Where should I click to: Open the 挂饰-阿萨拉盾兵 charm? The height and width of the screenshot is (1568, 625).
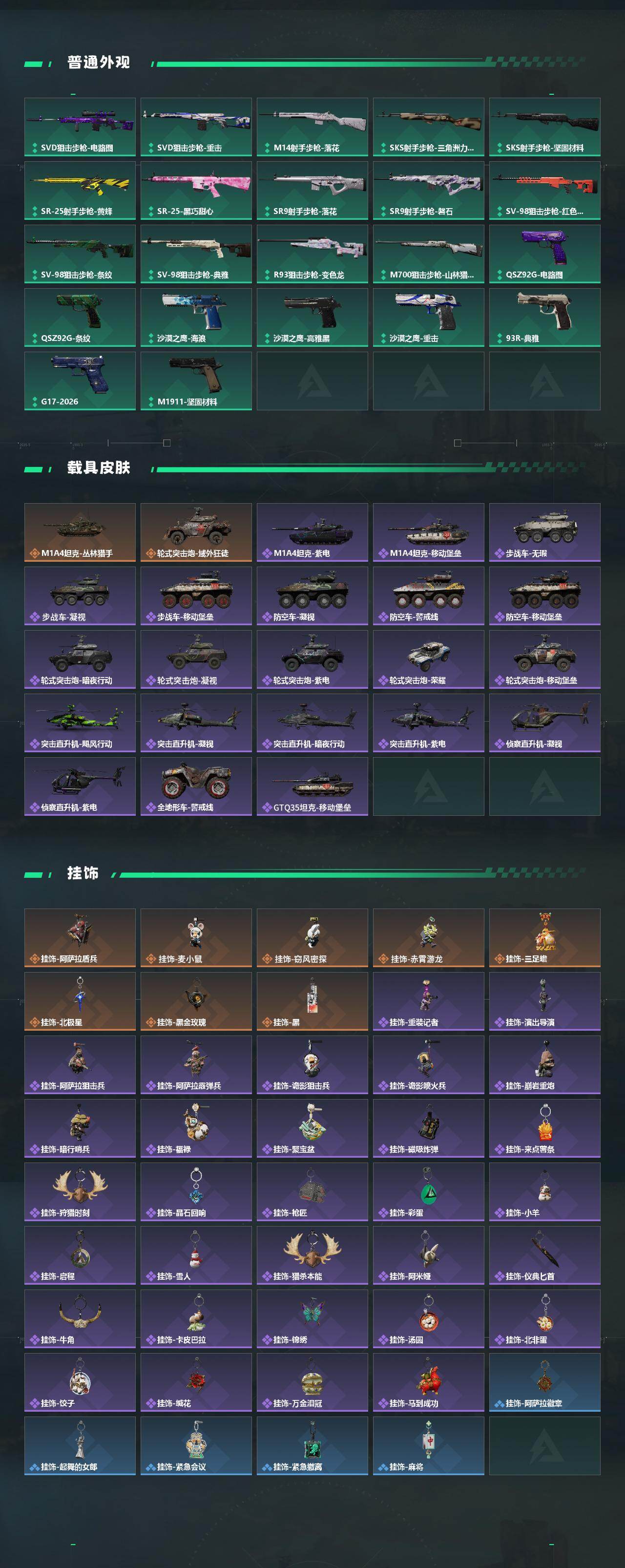pyautogui.click(x=80, y=937)
